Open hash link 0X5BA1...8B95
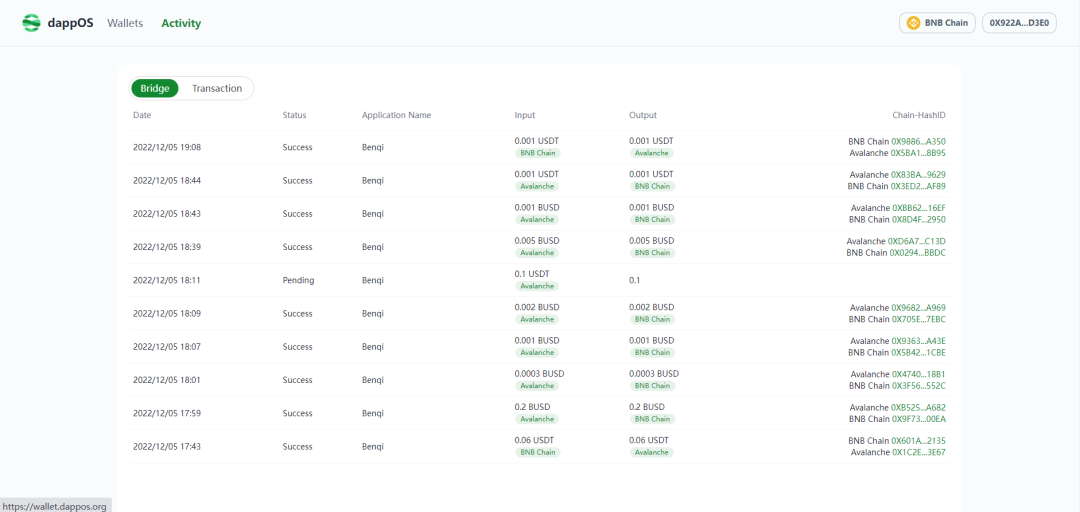 tap(918, 153)
